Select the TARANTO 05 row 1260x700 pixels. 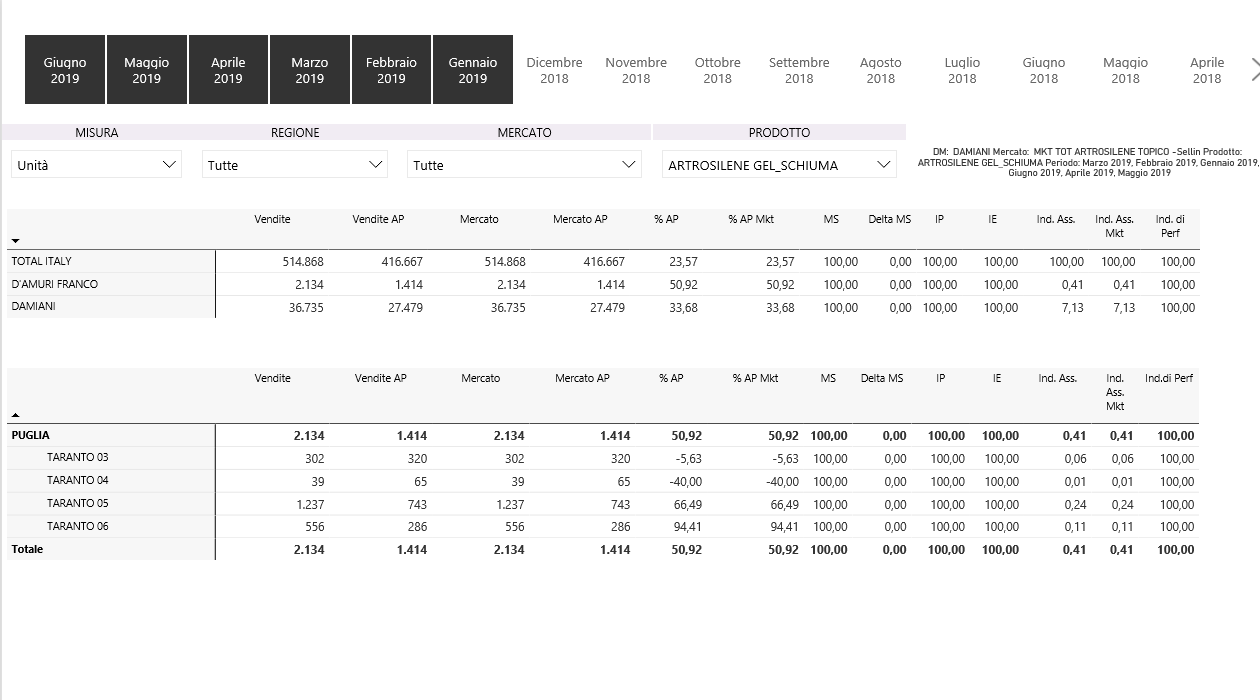[77, 504]
